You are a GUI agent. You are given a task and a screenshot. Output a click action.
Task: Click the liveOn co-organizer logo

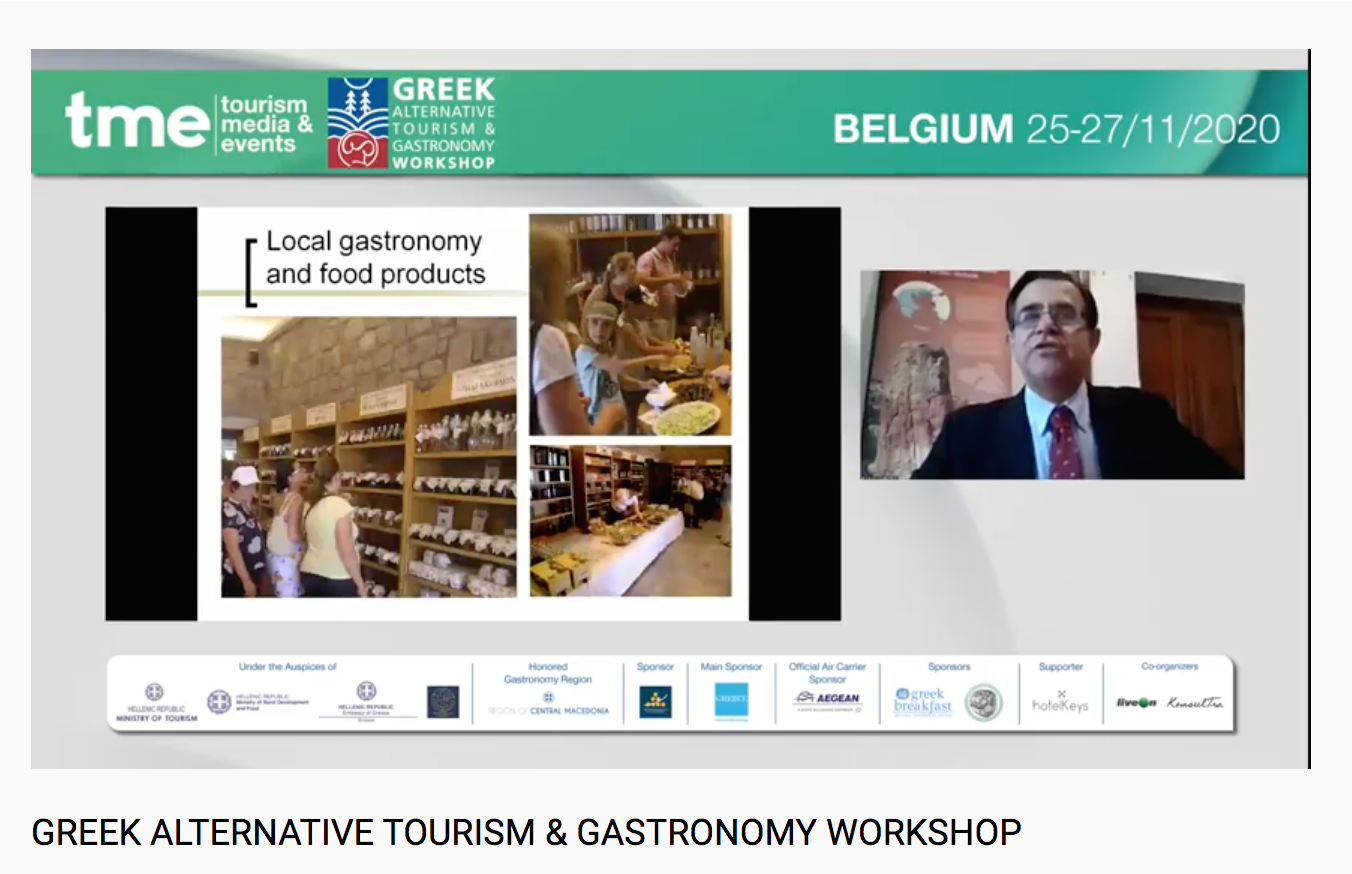click(1136, 702)
